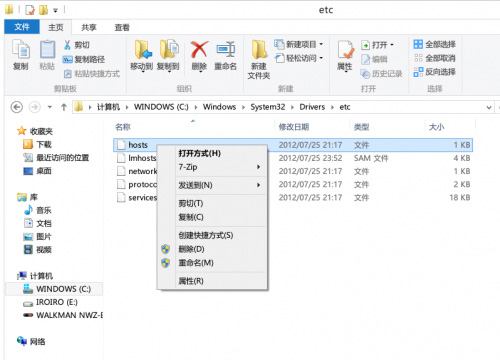
Task: Click Invert selection (反向选择) in ribbon
Action: (x=435, y=72)
